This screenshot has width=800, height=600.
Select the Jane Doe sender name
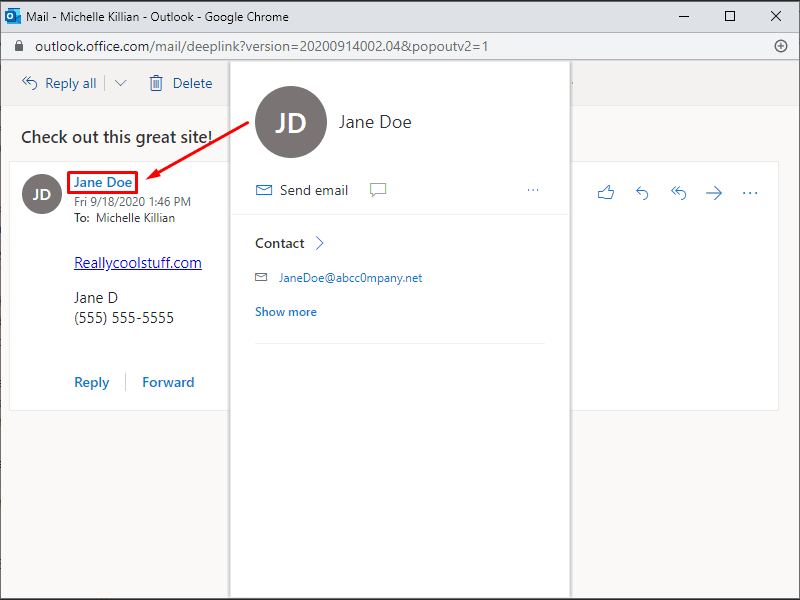pyautogui.click(x=101, y=182)
